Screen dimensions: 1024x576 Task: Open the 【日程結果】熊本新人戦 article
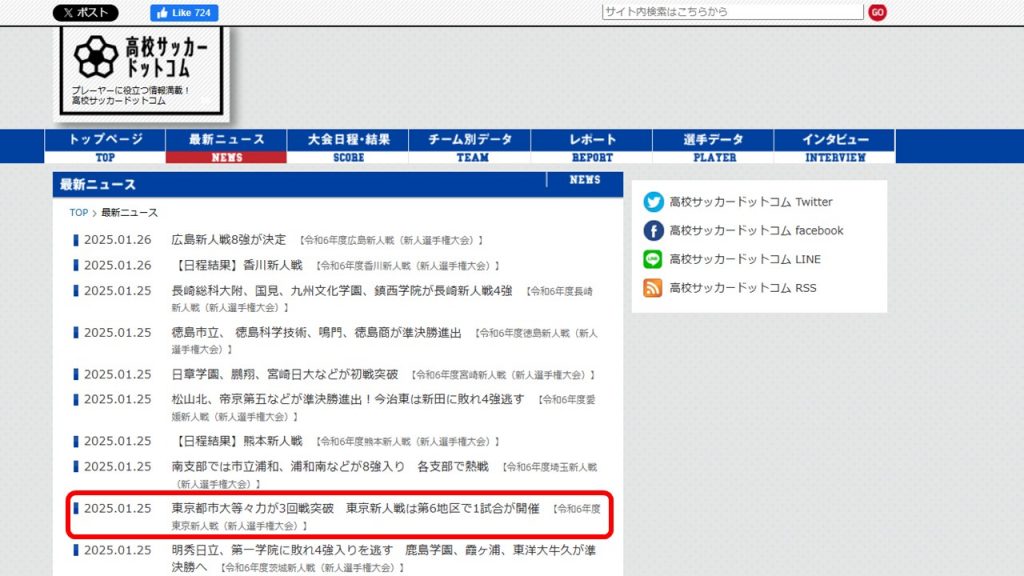(237, 441)
